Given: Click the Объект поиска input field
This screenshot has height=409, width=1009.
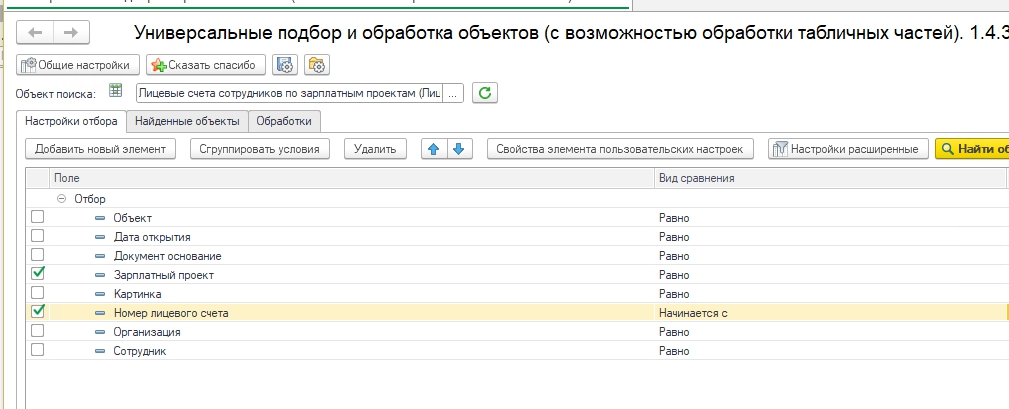Looking at the screenshot, I should (x=290, y=93).
